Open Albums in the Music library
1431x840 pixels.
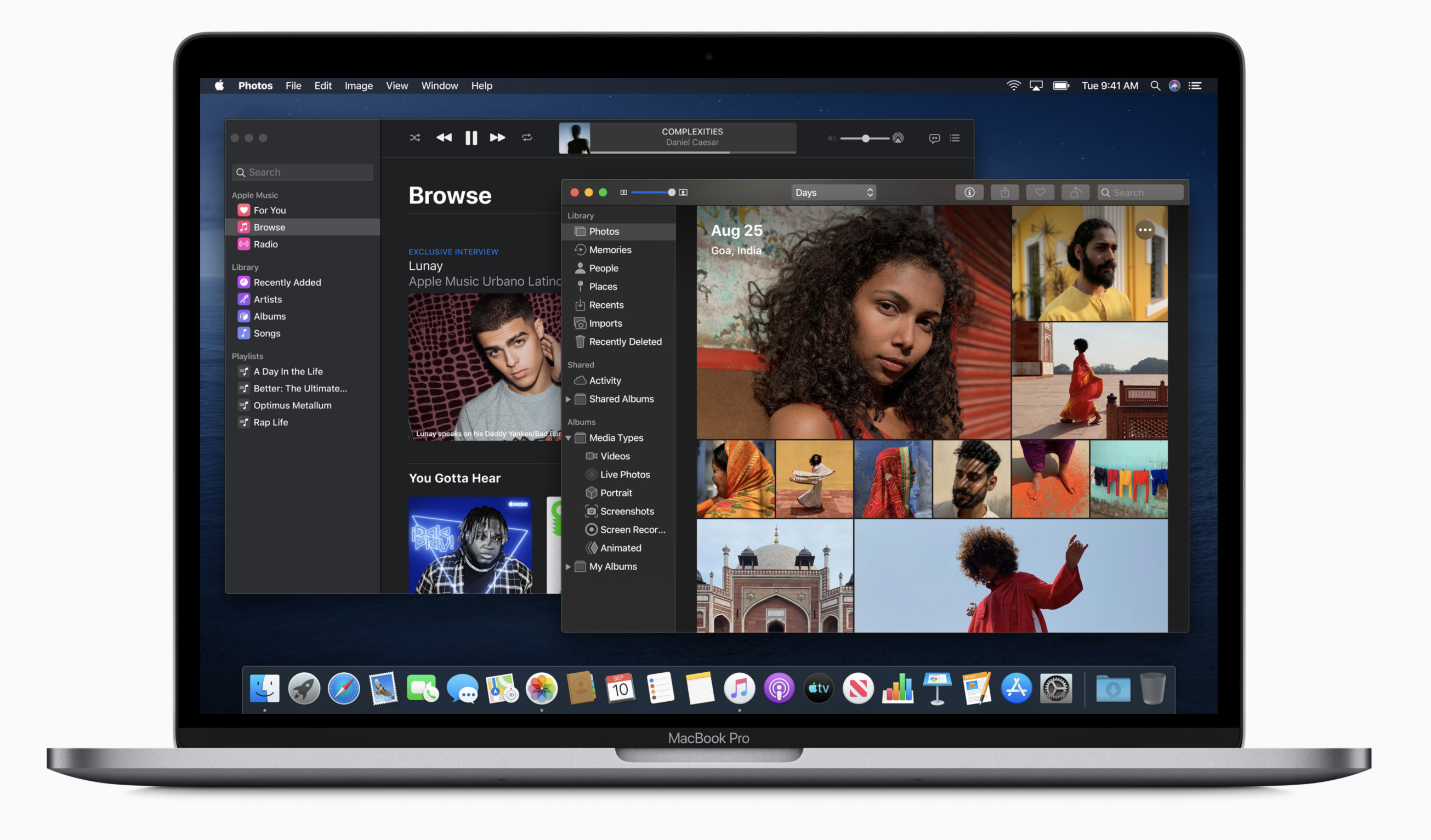pyautogui.click(x=303, y=316)
